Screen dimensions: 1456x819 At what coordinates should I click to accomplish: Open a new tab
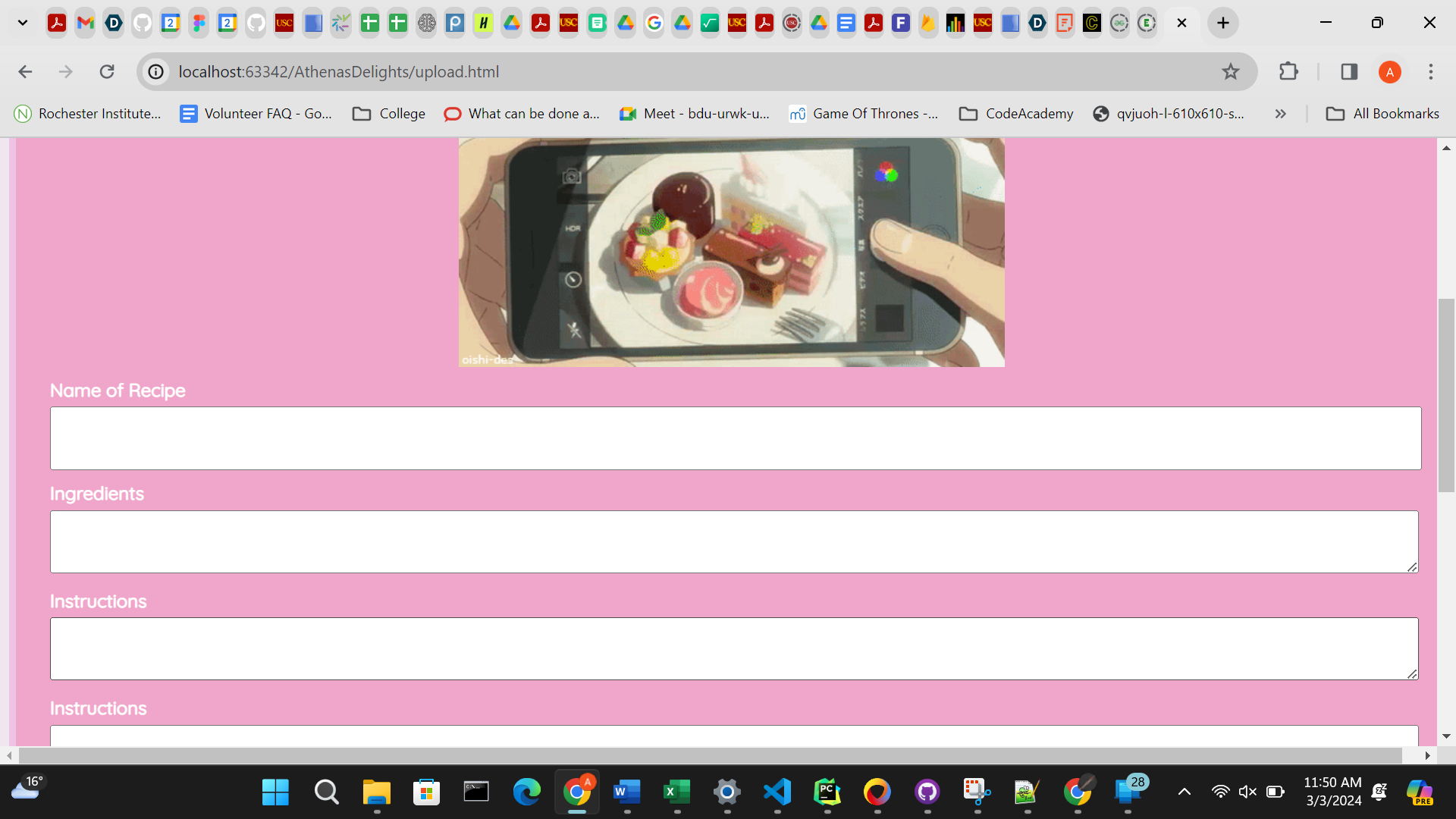(x=1223, y=23)
